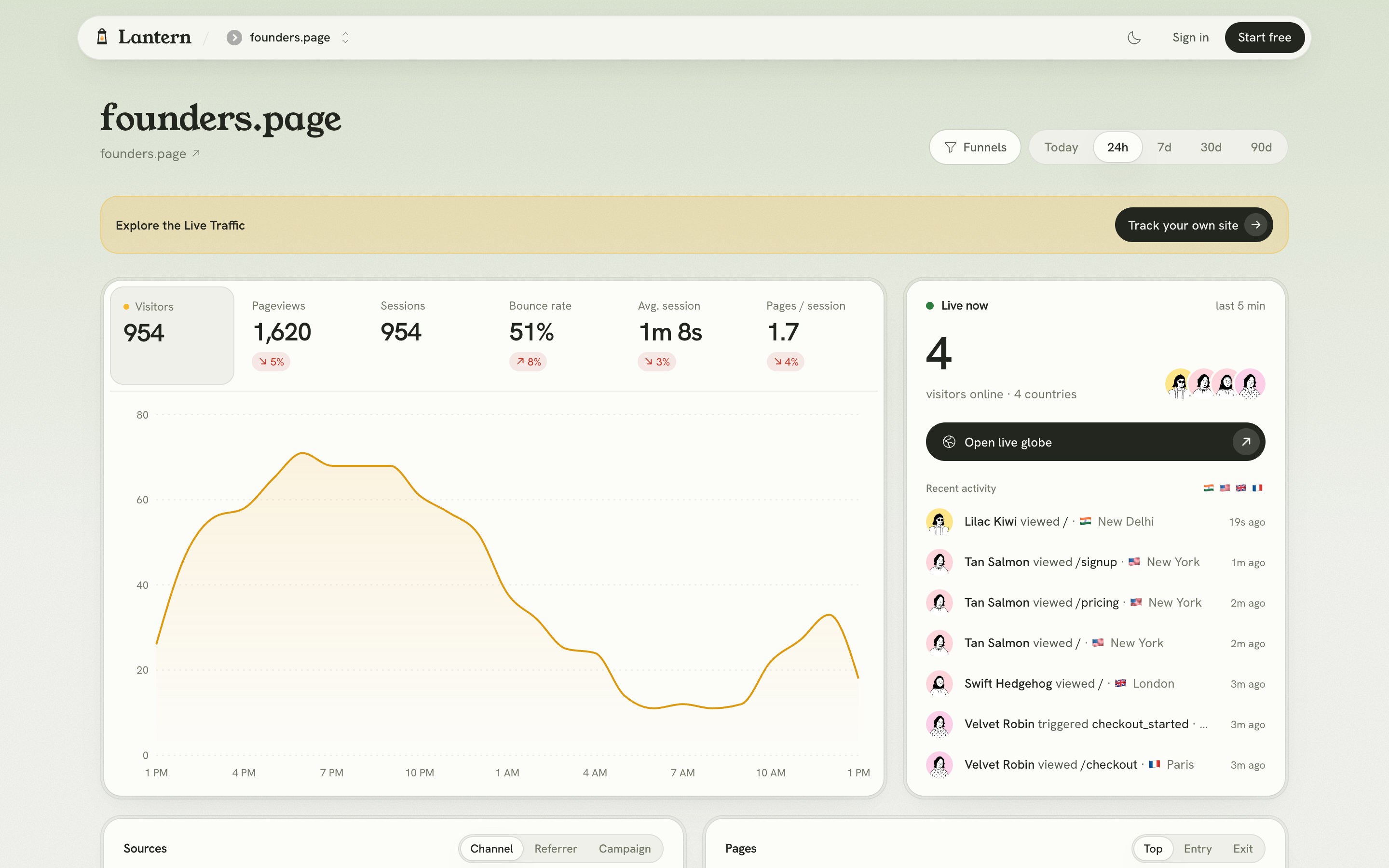
Task: Click the France flag in Recent activity header
Action: click(1257, 488)
